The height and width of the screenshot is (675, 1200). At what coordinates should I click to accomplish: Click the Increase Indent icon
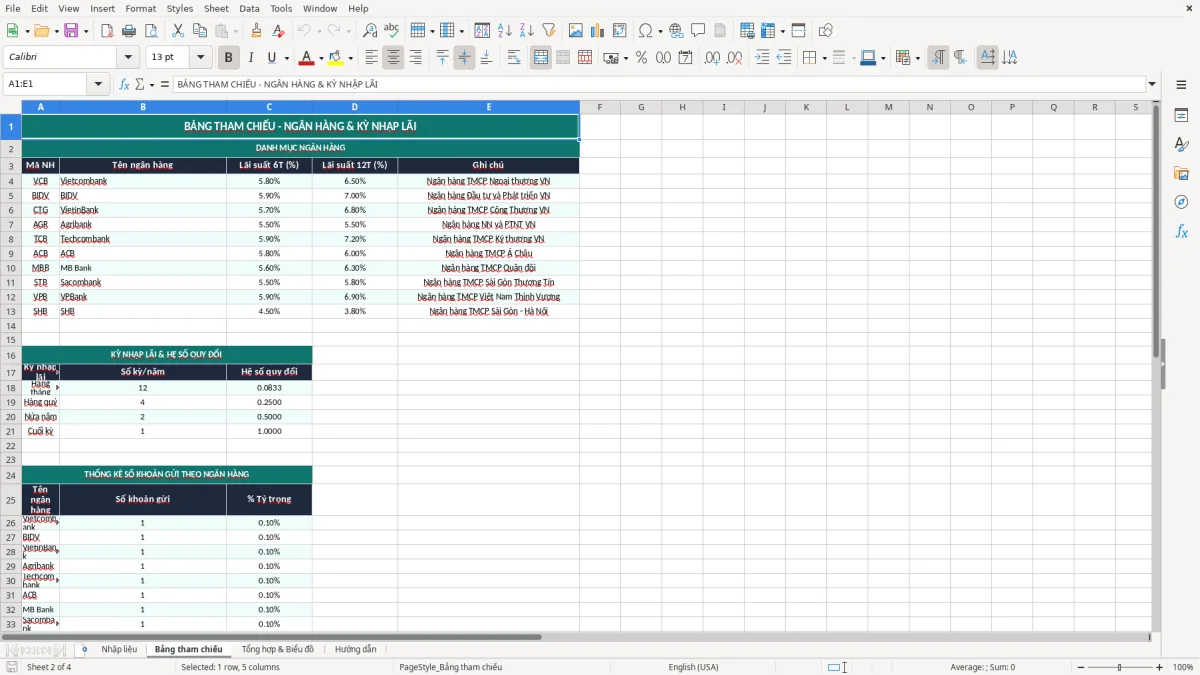click(762, 58)
